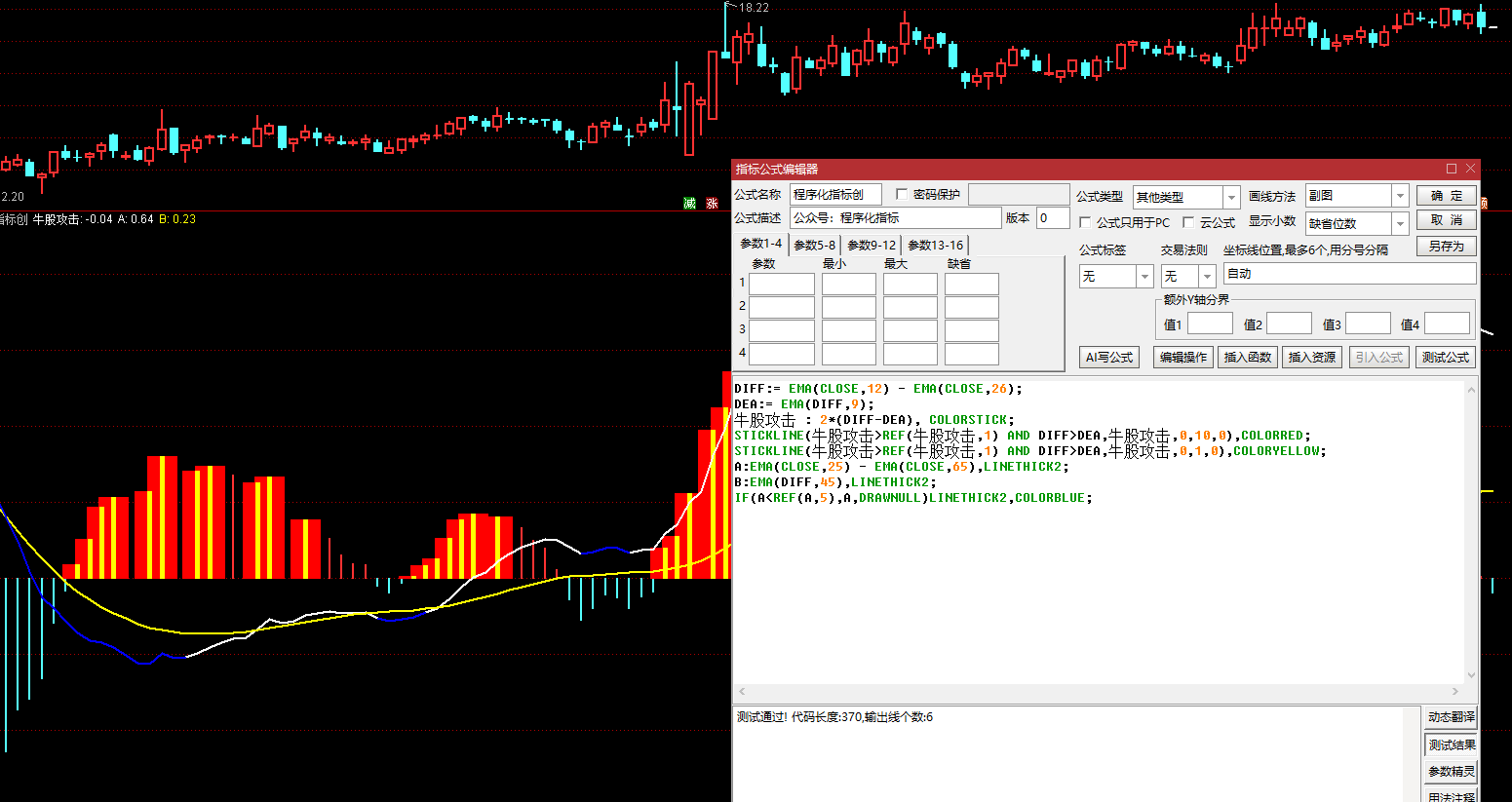Viewport: 1512px width, 802px height.
Task: Enable the 密码保护 checkbox
Action: (x=902, y=195)
